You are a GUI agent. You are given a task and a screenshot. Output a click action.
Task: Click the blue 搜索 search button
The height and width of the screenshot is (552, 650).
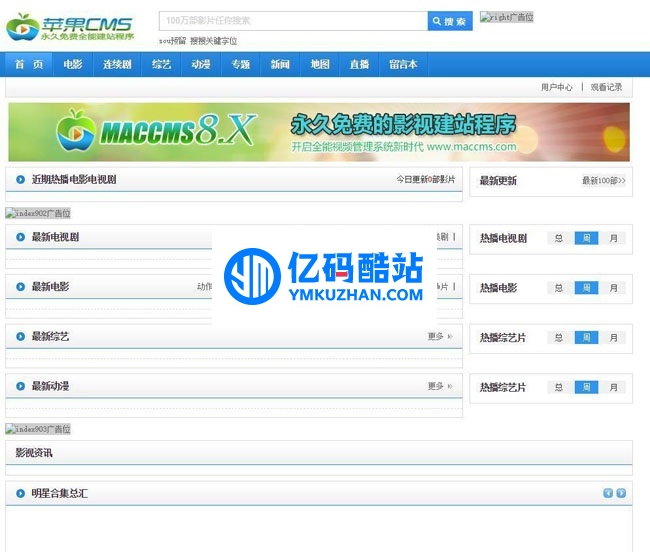pyautogui.click(x=450, y=21)
